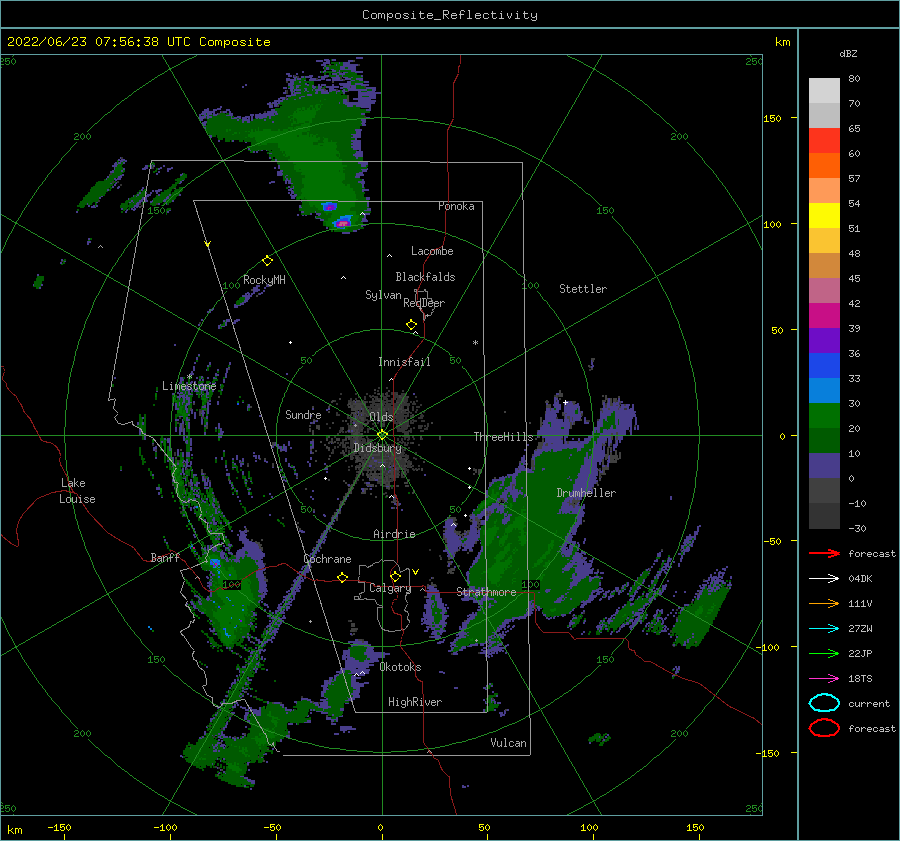Select the light gray 70-80 dBZ swatch

(824, 91)
